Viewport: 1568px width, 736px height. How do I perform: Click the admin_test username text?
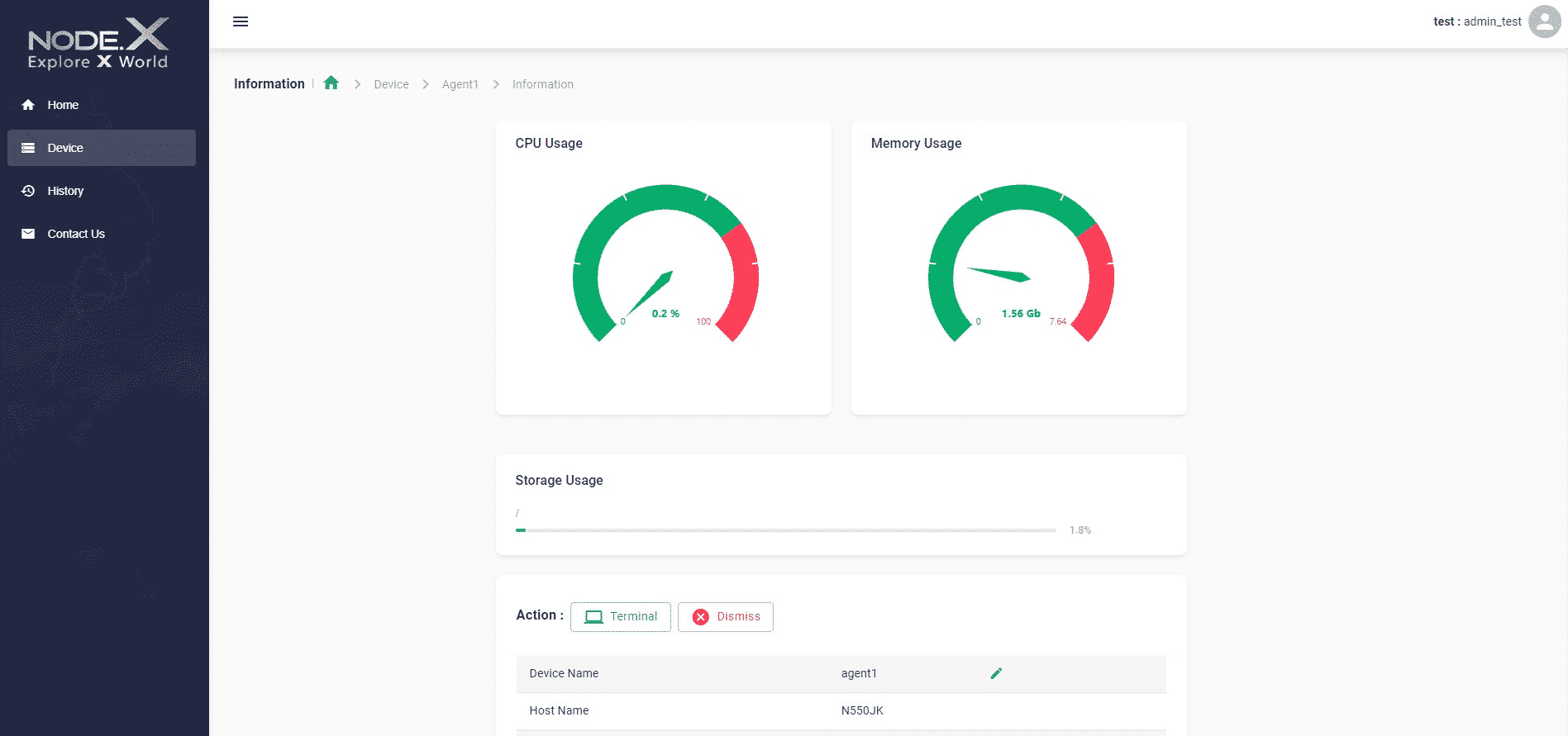(x=1491, y=21)
